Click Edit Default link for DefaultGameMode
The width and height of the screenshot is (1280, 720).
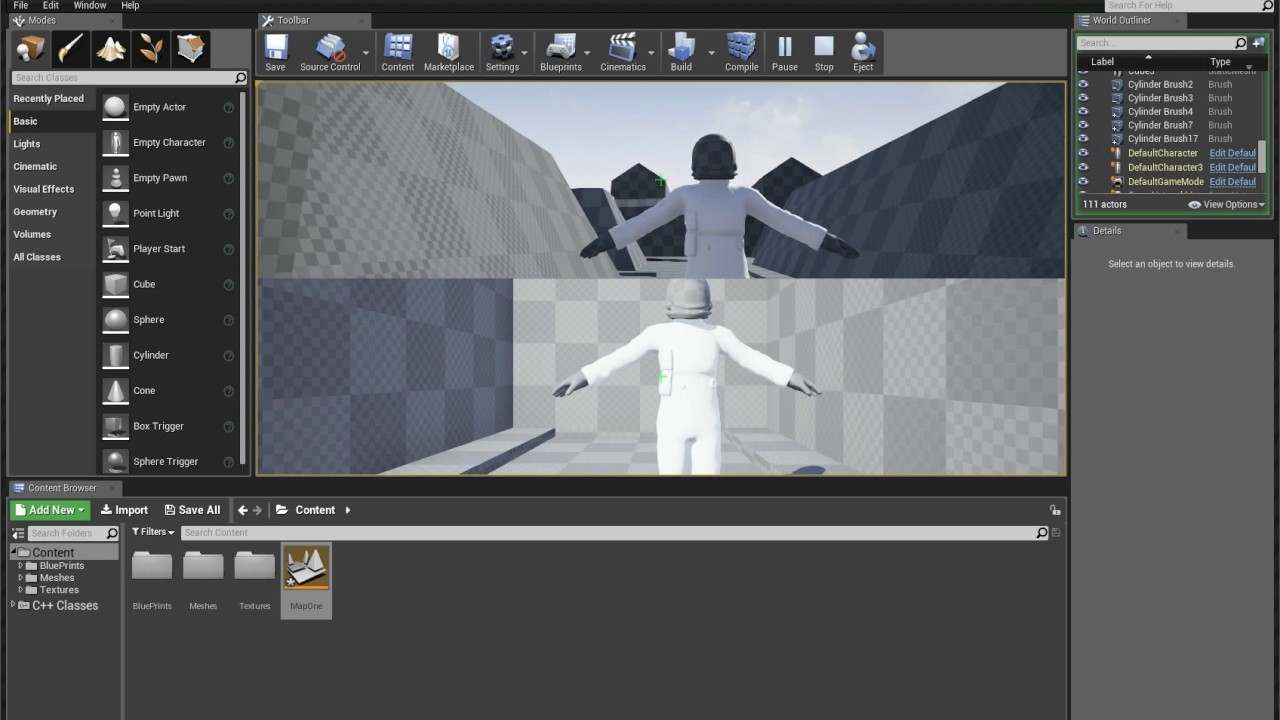(1232, 182)
